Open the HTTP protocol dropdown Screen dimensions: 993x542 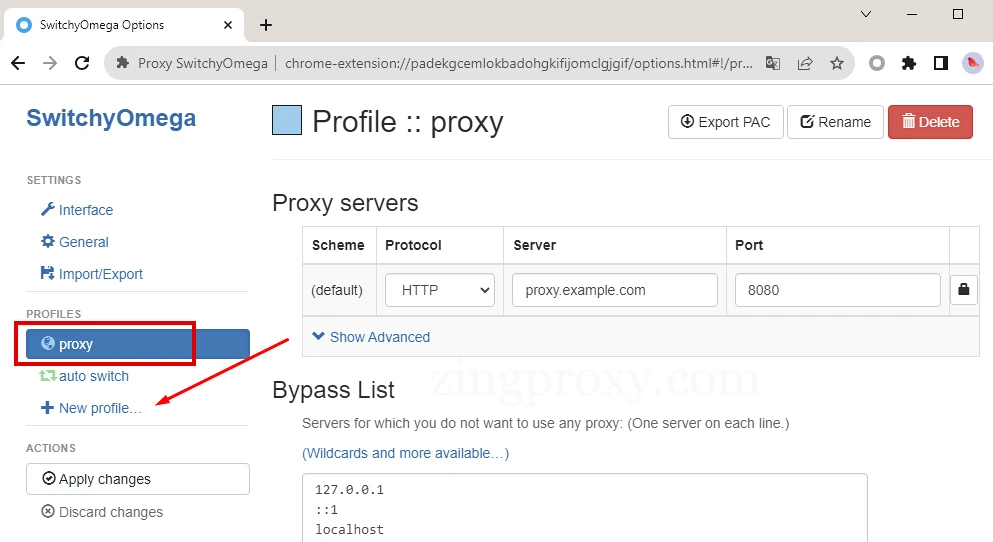tap(440, 290)
